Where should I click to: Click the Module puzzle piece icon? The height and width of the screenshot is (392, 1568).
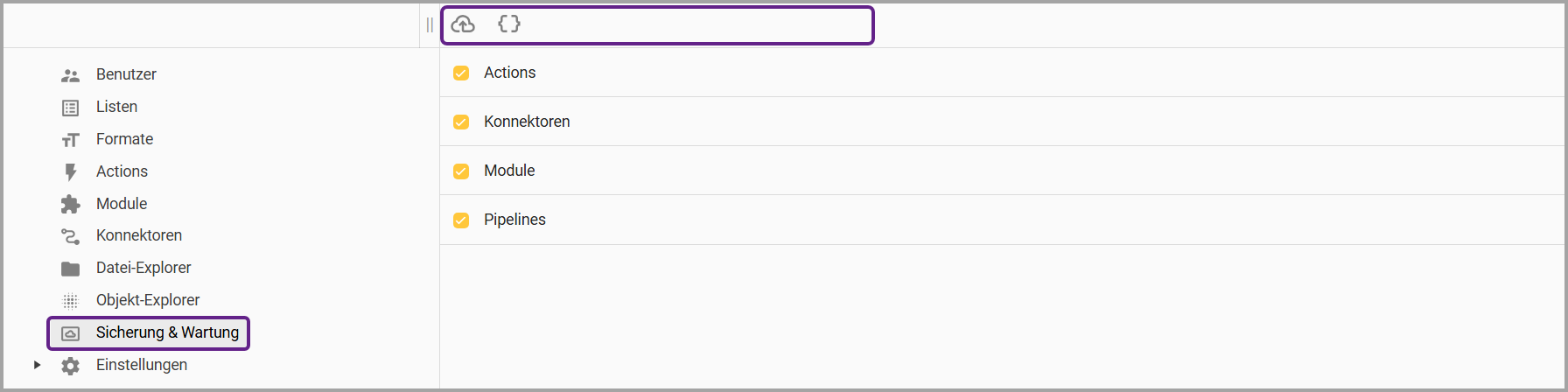point(71,204)
